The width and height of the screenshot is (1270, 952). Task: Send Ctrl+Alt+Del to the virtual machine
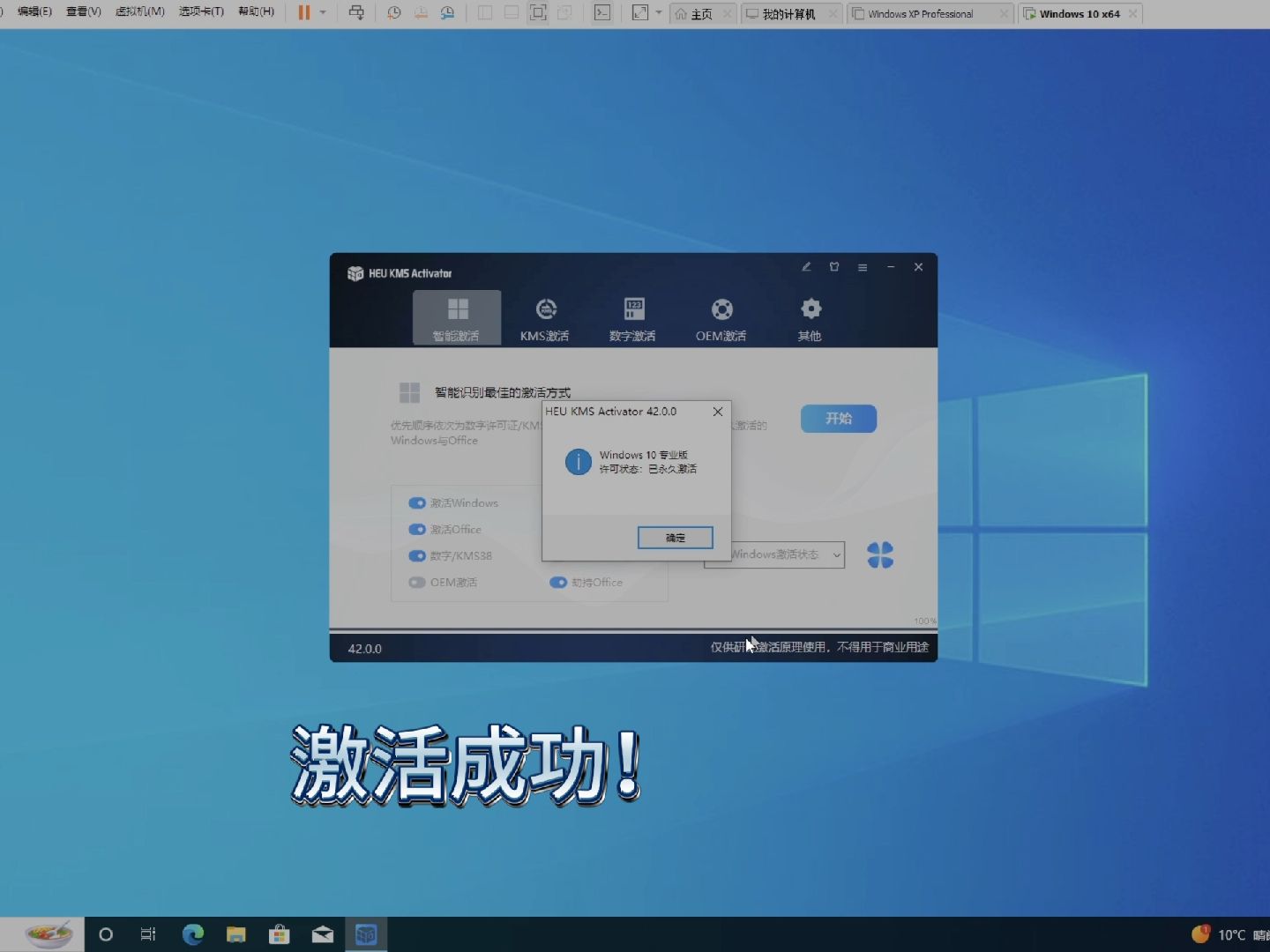coord(356,12)
